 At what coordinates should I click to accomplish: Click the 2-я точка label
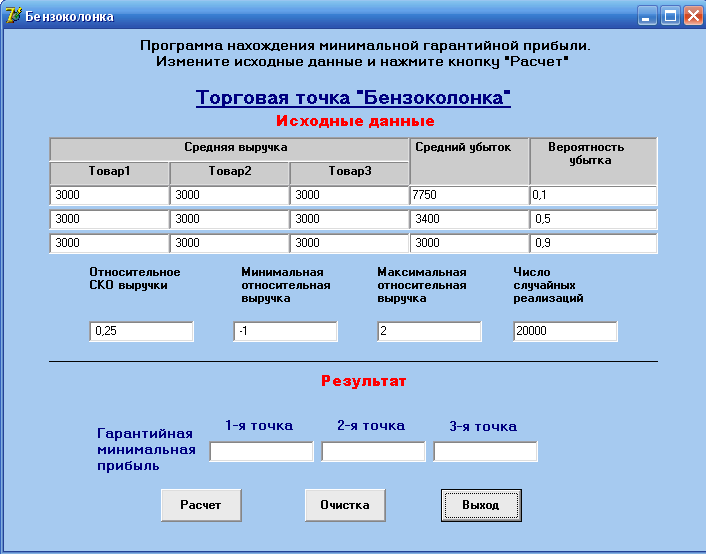[371, 425]
